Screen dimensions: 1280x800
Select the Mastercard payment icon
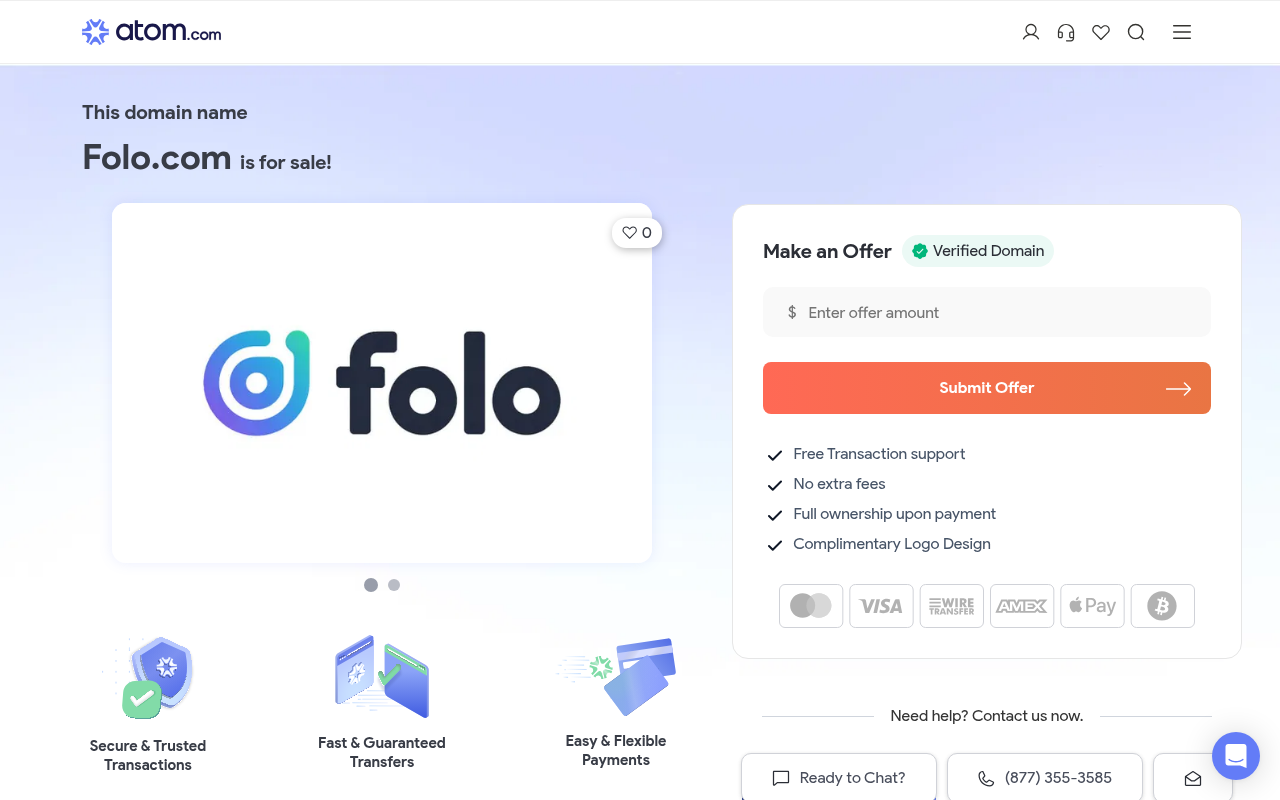coord(811,606)
